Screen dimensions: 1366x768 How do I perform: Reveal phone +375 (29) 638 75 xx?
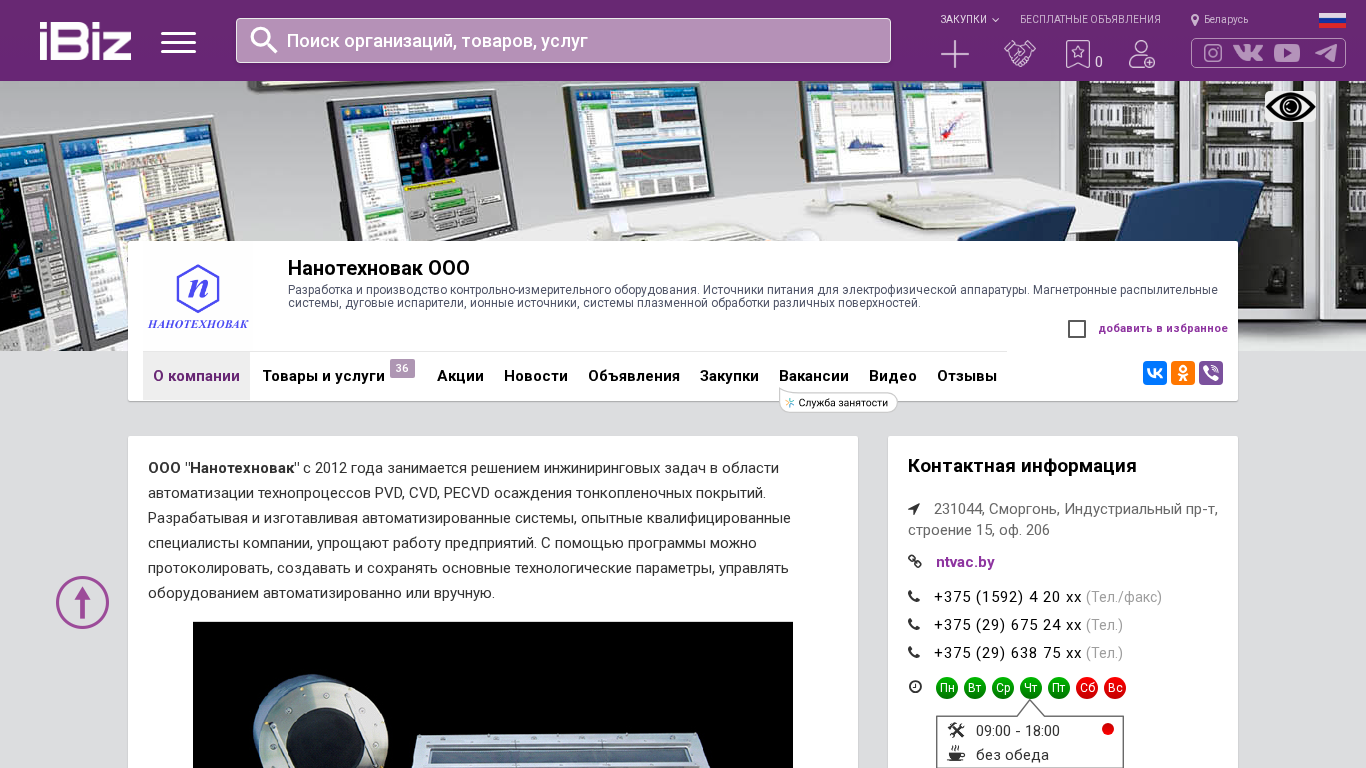coord(1008,653)
